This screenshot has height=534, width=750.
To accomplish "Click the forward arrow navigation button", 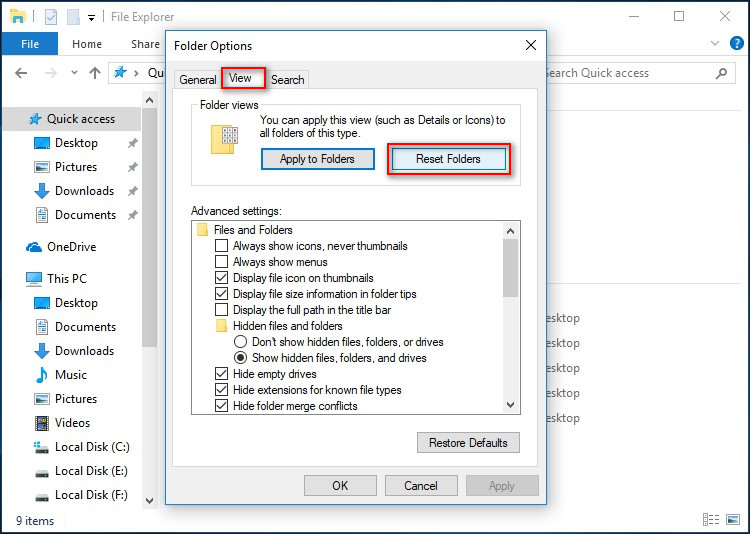I will (50, 73).
